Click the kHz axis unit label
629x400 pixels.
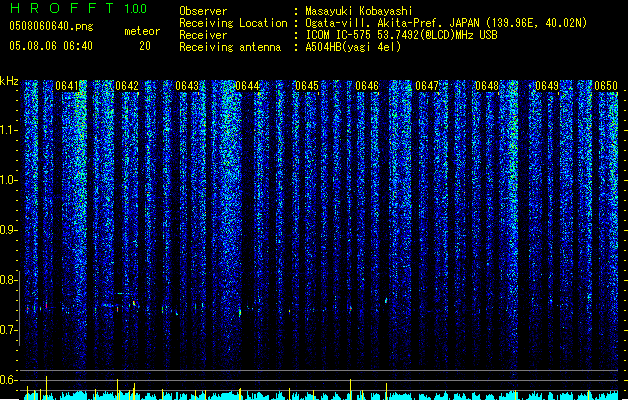coord(9,81)
